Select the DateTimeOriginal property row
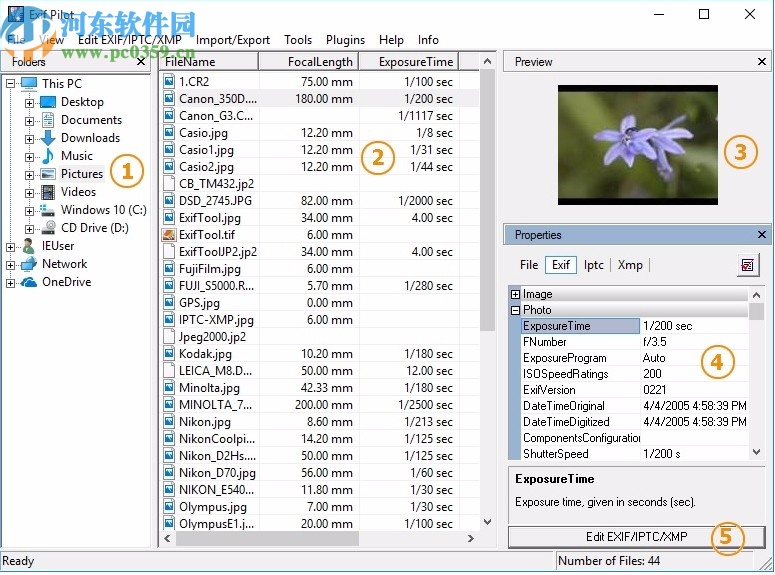 coord(635,406)
